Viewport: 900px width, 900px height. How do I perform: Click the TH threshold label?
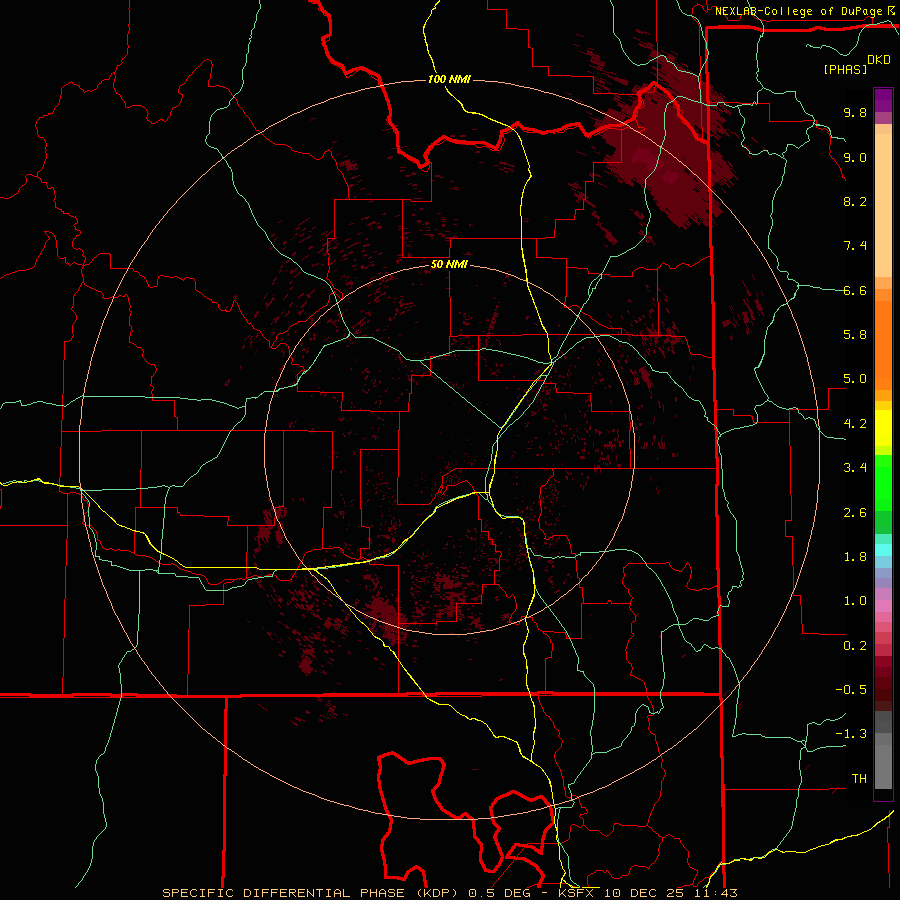coord(859,779)
